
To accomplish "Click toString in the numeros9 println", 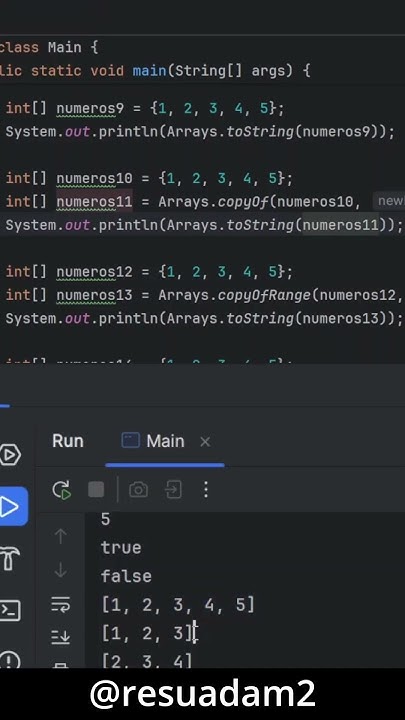I will (x=260, y=132).
